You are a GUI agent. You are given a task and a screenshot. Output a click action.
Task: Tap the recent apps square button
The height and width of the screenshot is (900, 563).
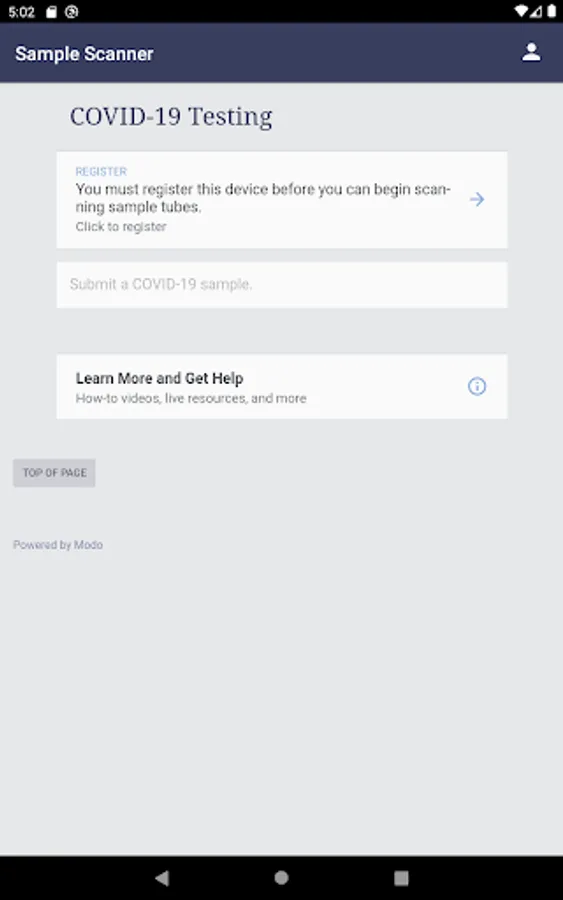[401, 878]
